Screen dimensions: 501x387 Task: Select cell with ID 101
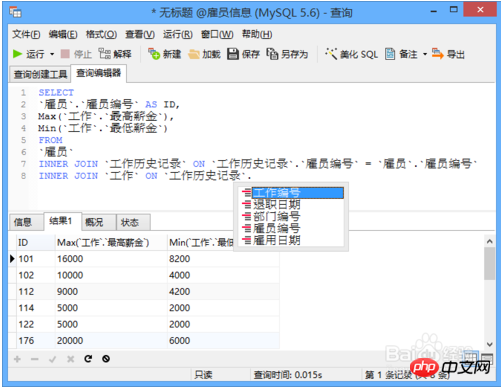pos(35,259)
